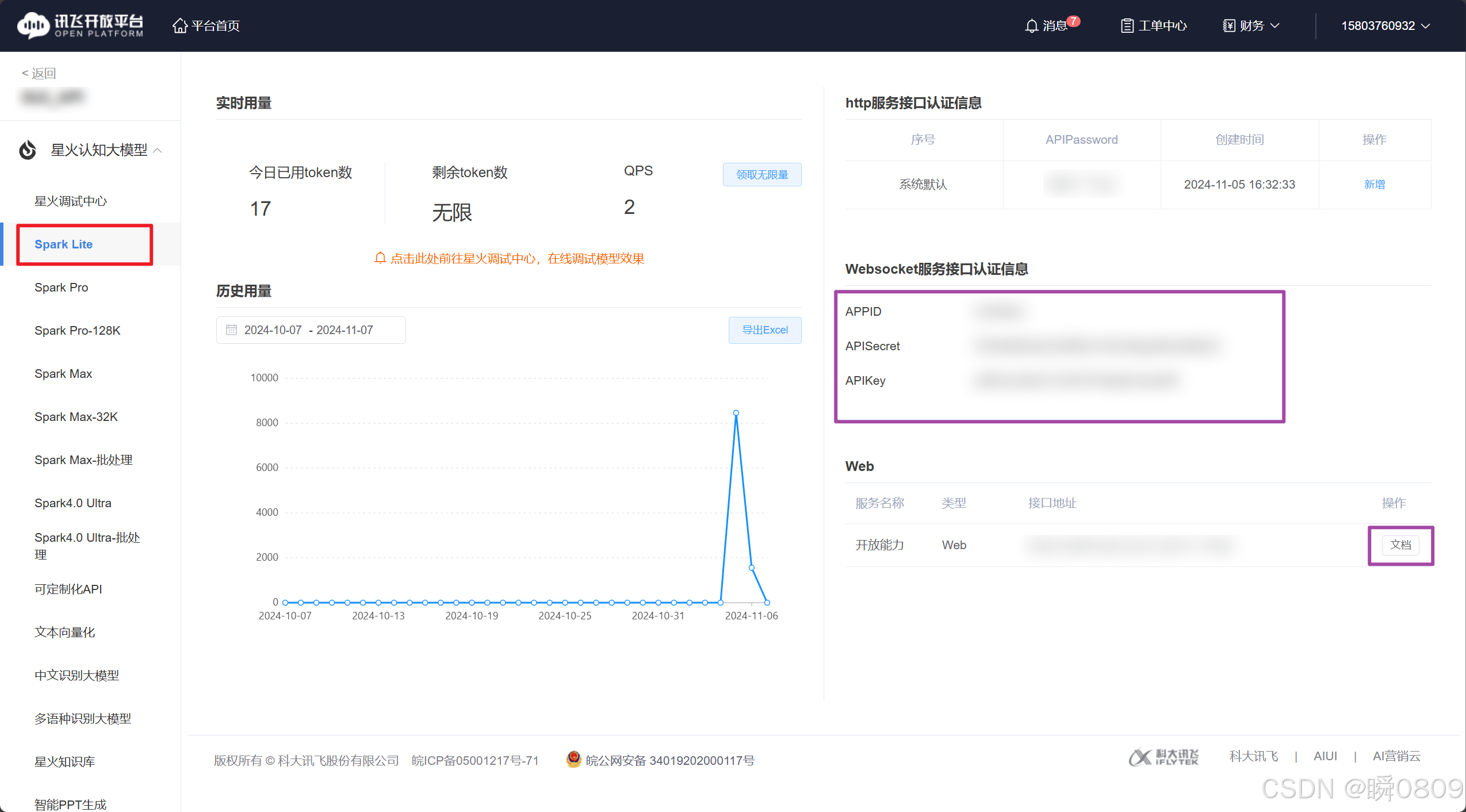
Task: Click the QPS value 2
Action: pyautogui.click(x=629, y=207)
